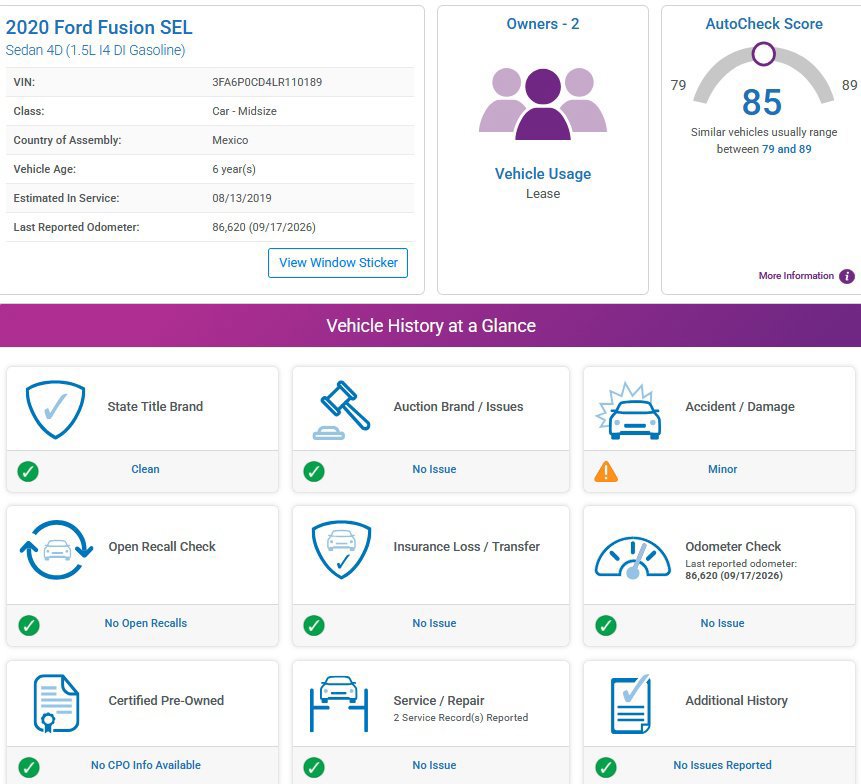Open No Issue under Insurance Loss / Transfer
Image resolution: width=861 pixels, height=784 pixels.
pyautogui.click(x=434, y=623)
